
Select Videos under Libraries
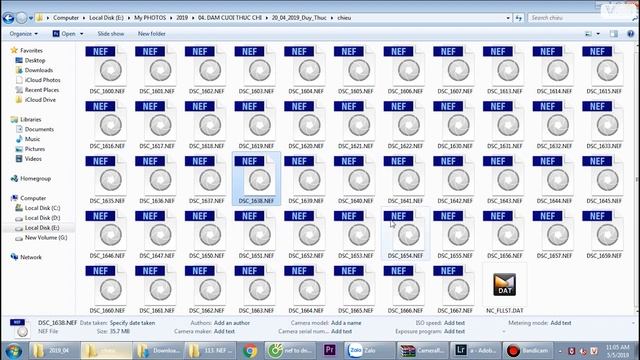click(x=33, y=159)
